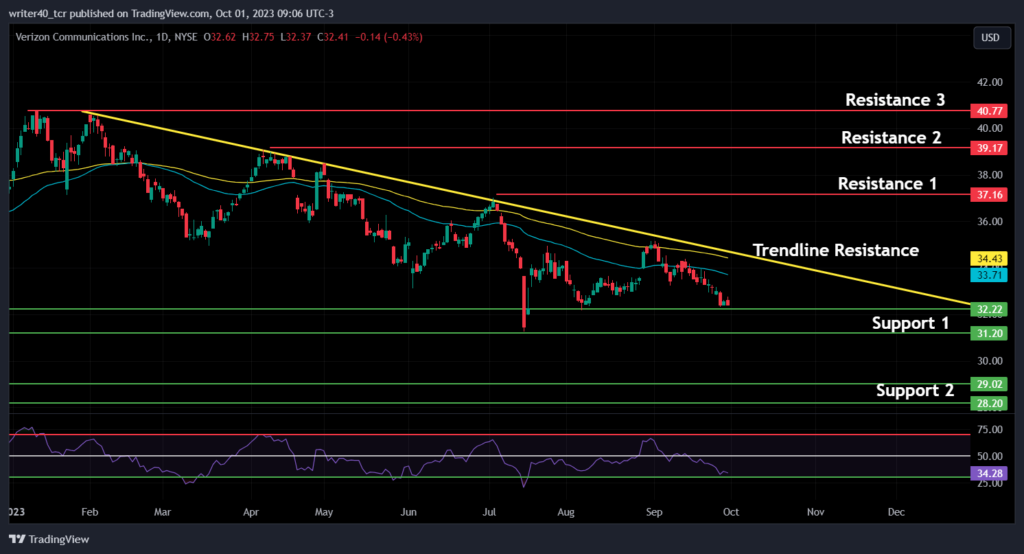Click the Oct label on time axis
Viewport: 1024px width, 554px height.
tap(731, 512)
